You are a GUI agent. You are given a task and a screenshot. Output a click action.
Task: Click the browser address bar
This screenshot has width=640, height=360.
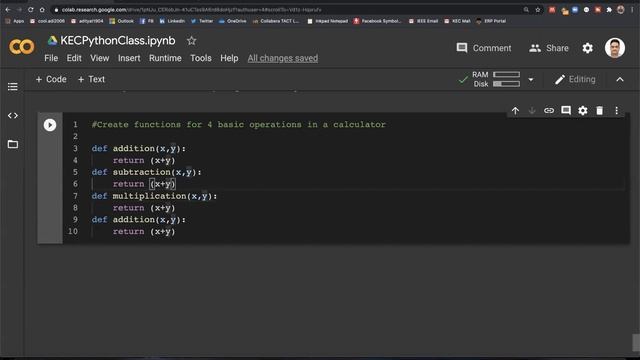[286, 9]
